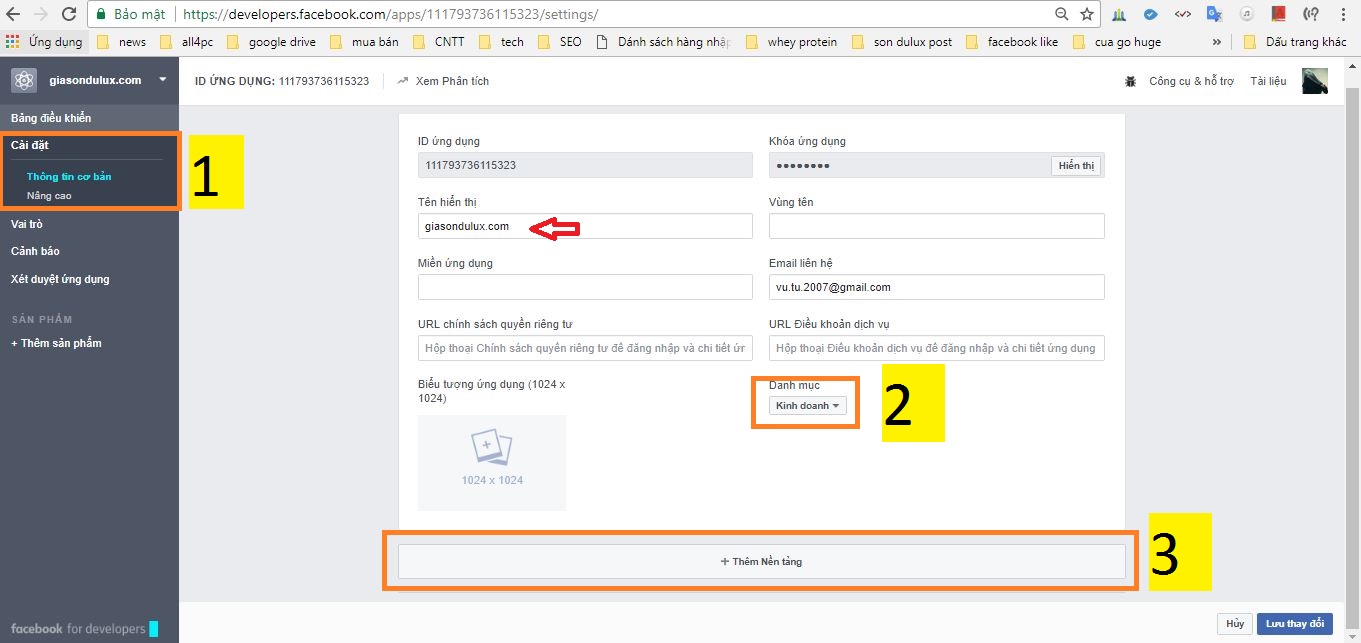Click the Tên hiển thị input field

click(585, 226)
